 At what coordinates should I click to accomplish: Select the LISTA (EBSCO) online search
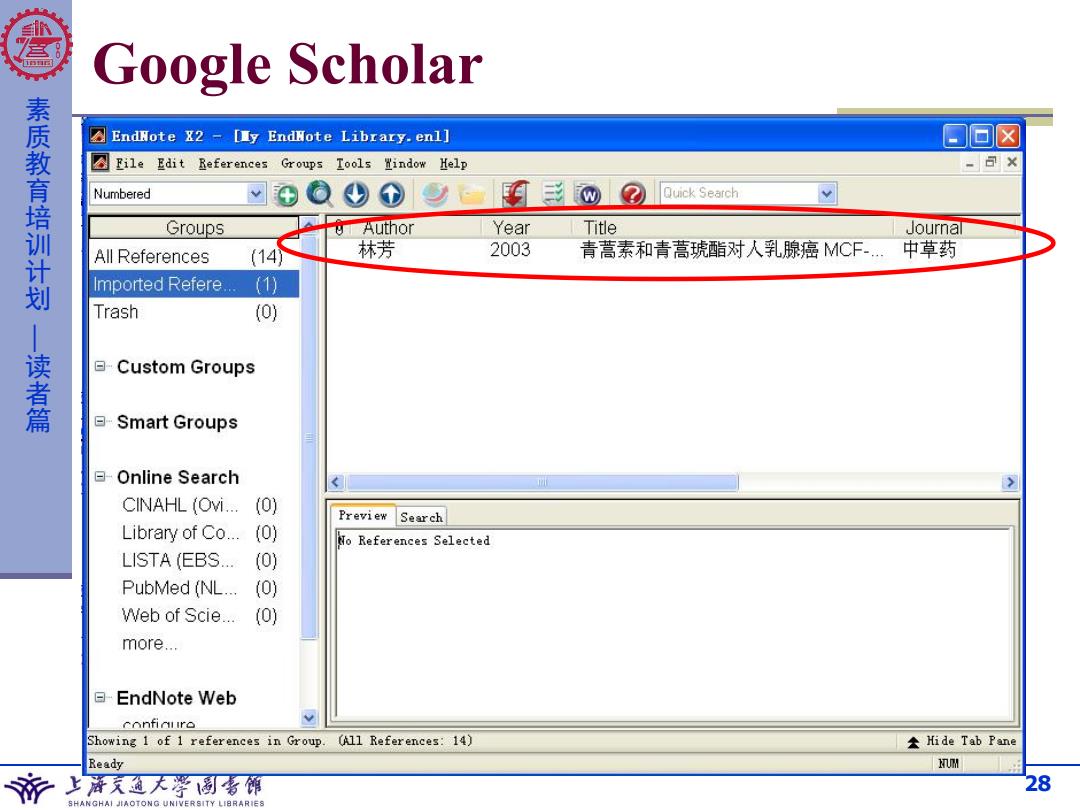tap(199, 560)
